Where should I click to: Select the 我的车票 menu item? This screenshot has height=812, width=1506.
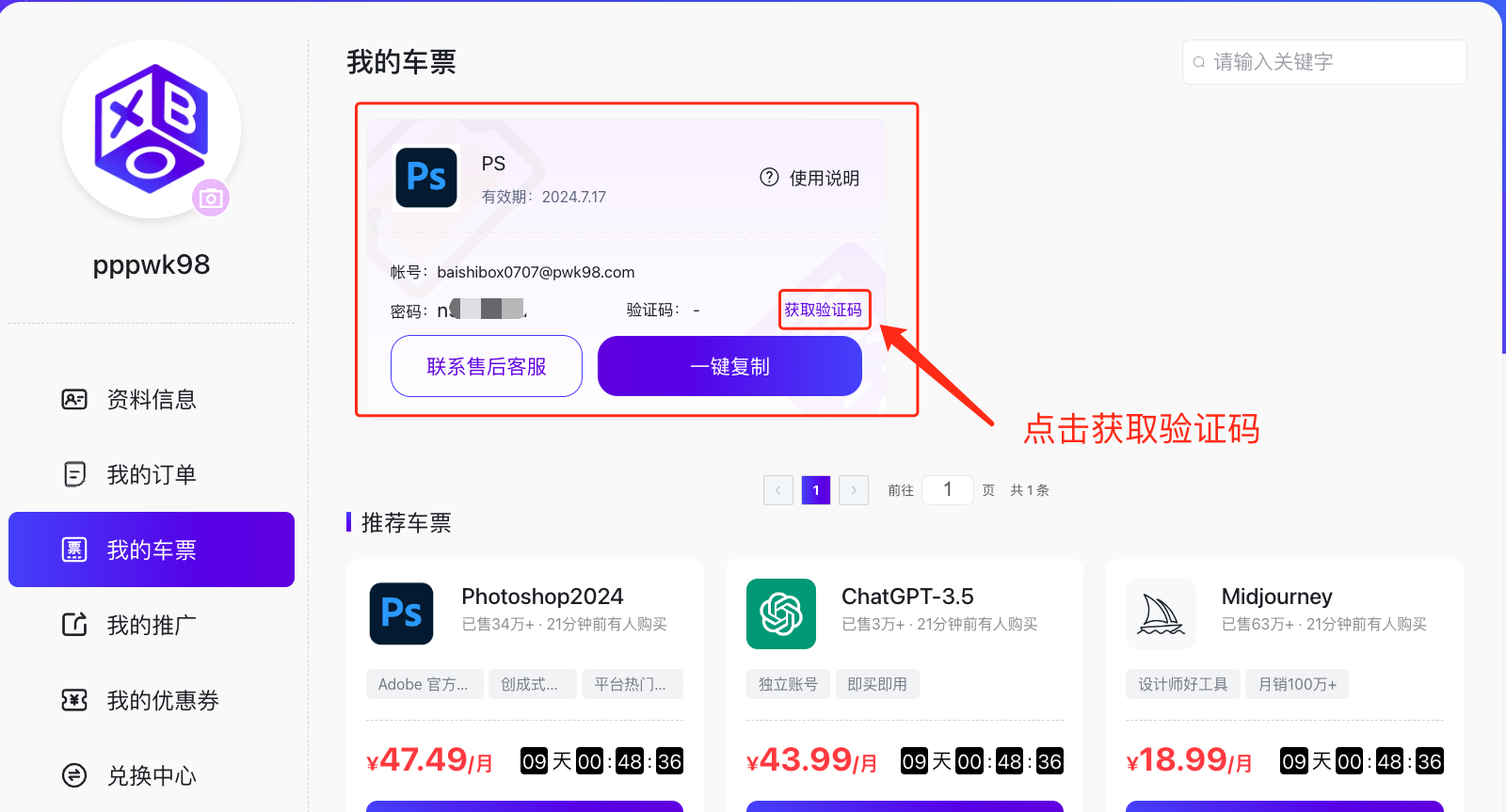pos(152,549)
